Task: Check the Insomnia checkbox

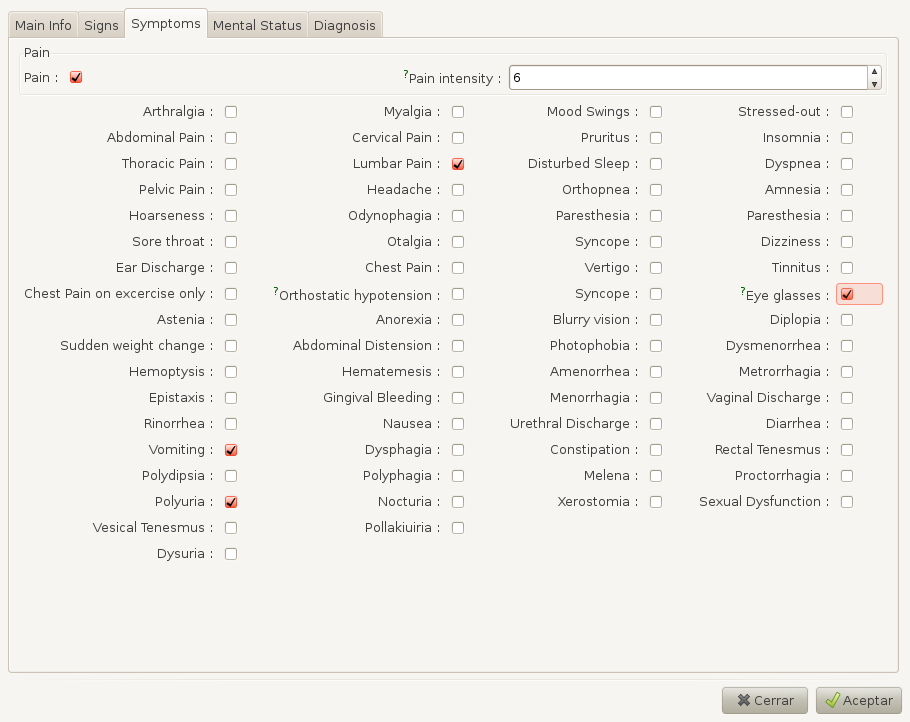Action: coord(847,138)
